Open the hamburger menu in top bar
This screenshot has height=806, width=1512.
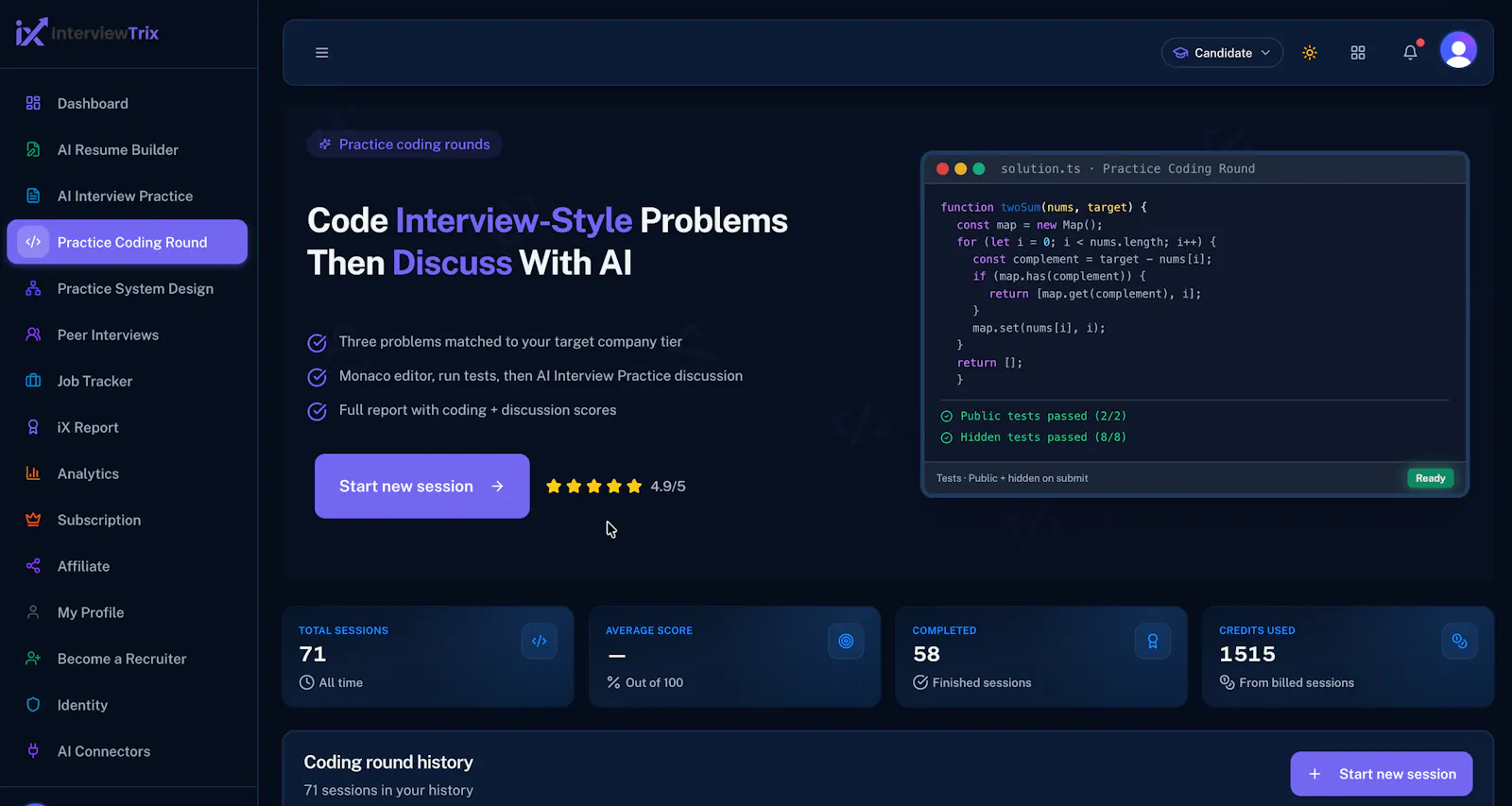click(322, 53)
